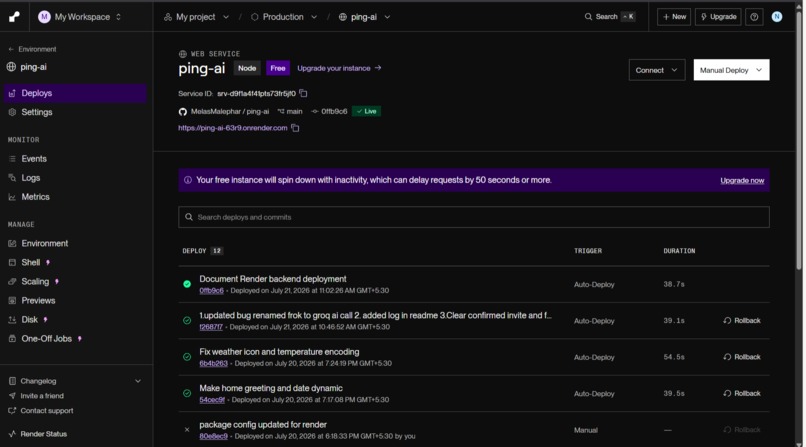This screenshot has width=806, height=447.
Task: Open Fix weather icon and temperature encoding deploy
Action: [x=279, y=352]
